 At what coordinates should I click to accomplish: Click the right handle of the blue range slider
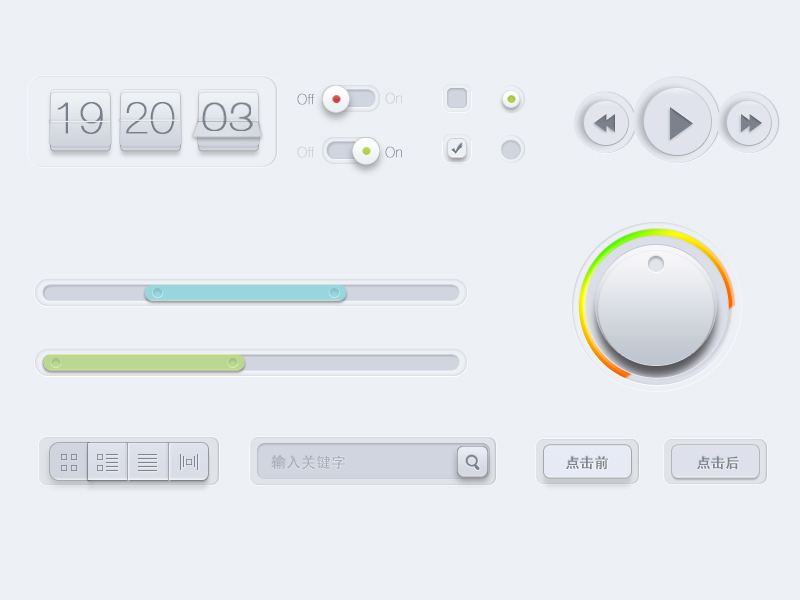tap(334, 292)
